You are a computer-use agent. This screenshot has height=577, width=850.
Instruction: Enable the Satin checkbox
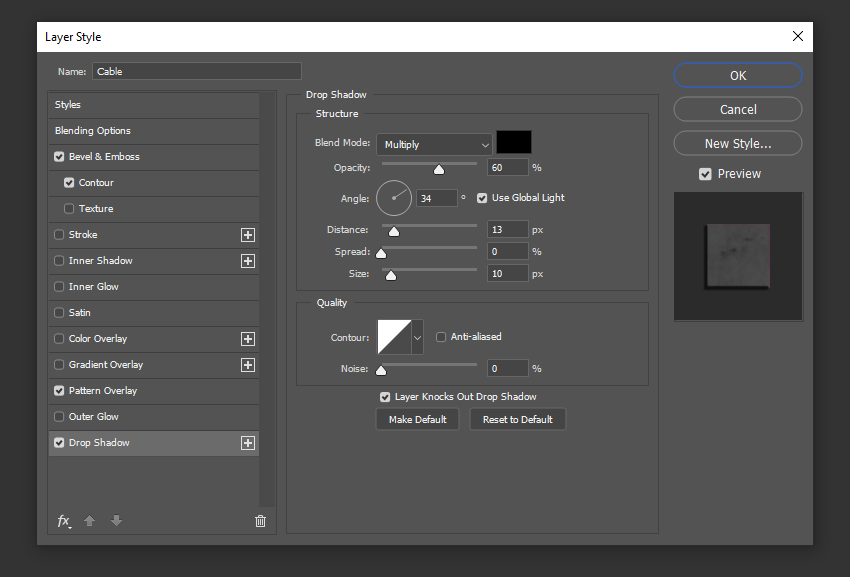coord(59,313)
